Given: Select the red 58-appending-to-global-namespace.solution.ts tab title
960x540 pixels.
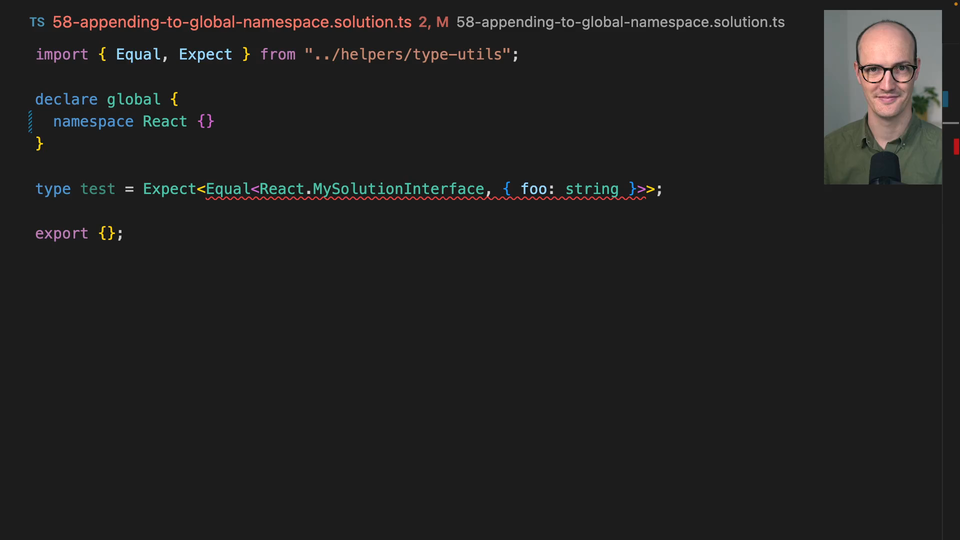Looking at the screenshot, I should 232,22.
